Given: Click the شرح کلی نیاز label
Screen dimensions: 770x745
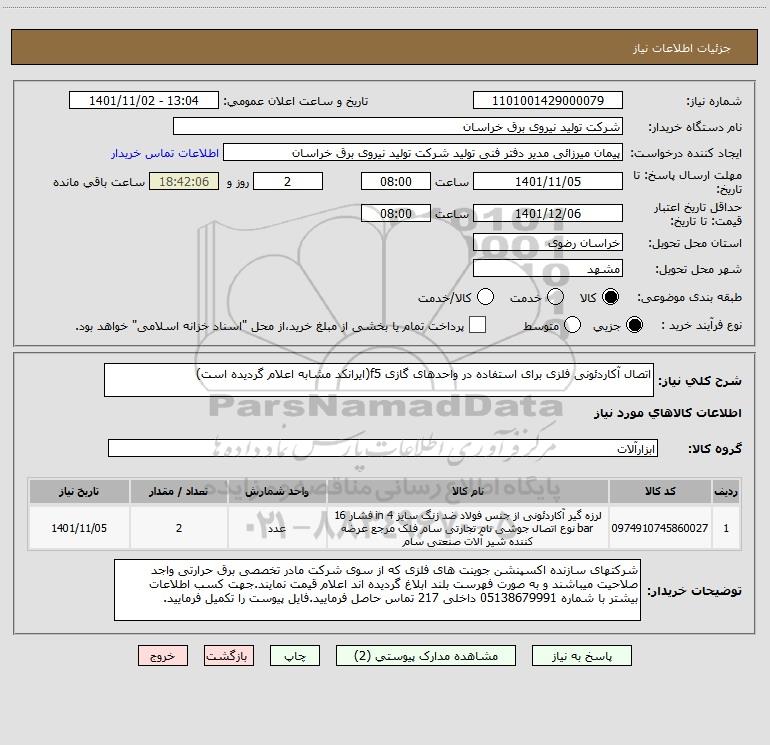Looking at the screenshot, I should [x=700, y=381].
